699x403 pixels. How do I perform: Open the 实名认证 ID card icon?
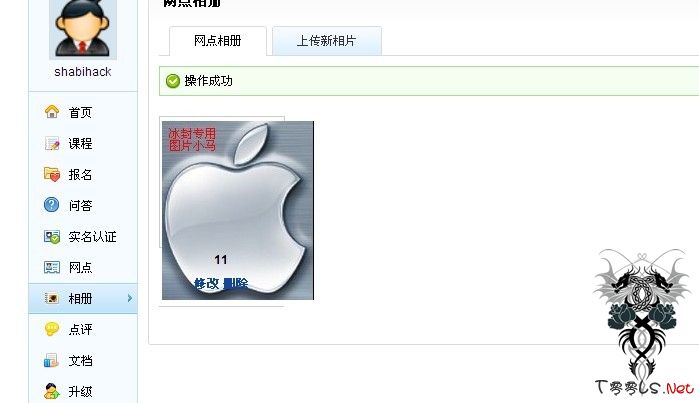52,237
